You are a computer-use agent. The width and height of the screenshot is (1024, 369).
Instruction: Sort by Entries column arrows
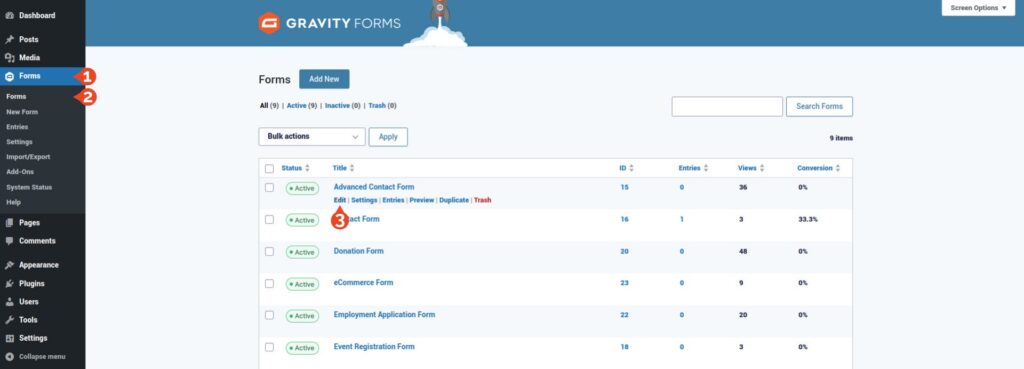pos(706,168)
